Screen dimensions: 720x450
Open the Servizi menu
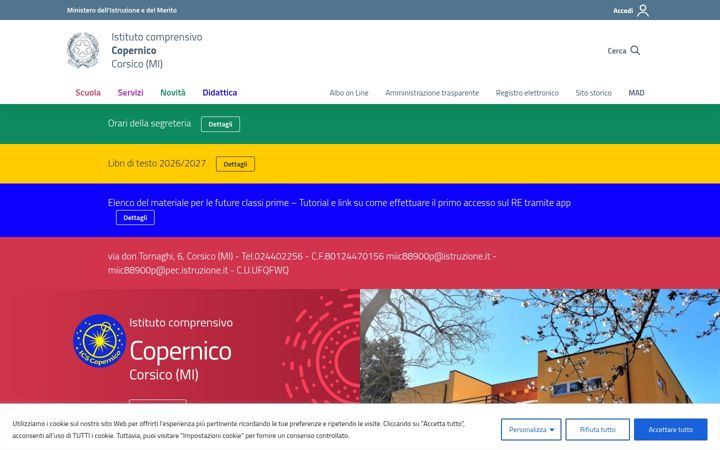click(130, 92)
